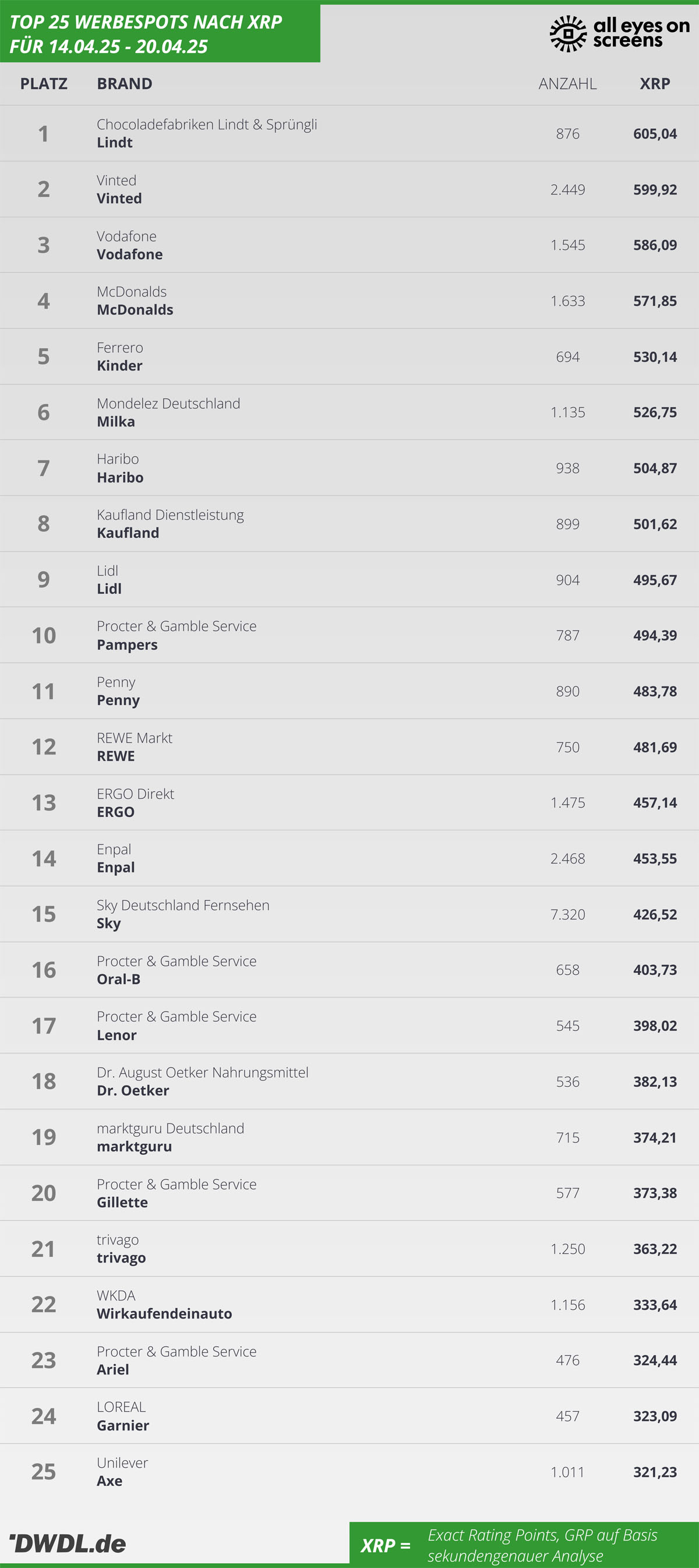Select the Enpal count 2.468
Image resolution: width=699 pixels, height=1568 pixels.
tap(567, 858)
